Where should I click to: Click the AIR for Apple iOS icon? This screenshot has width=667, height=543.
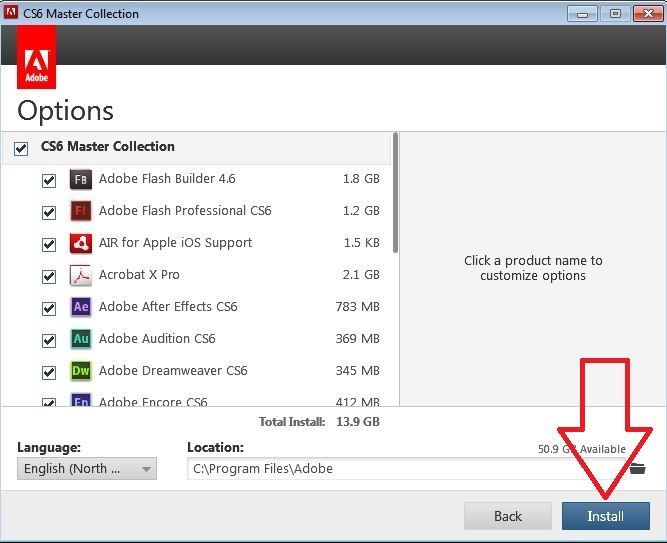[80, 243]
